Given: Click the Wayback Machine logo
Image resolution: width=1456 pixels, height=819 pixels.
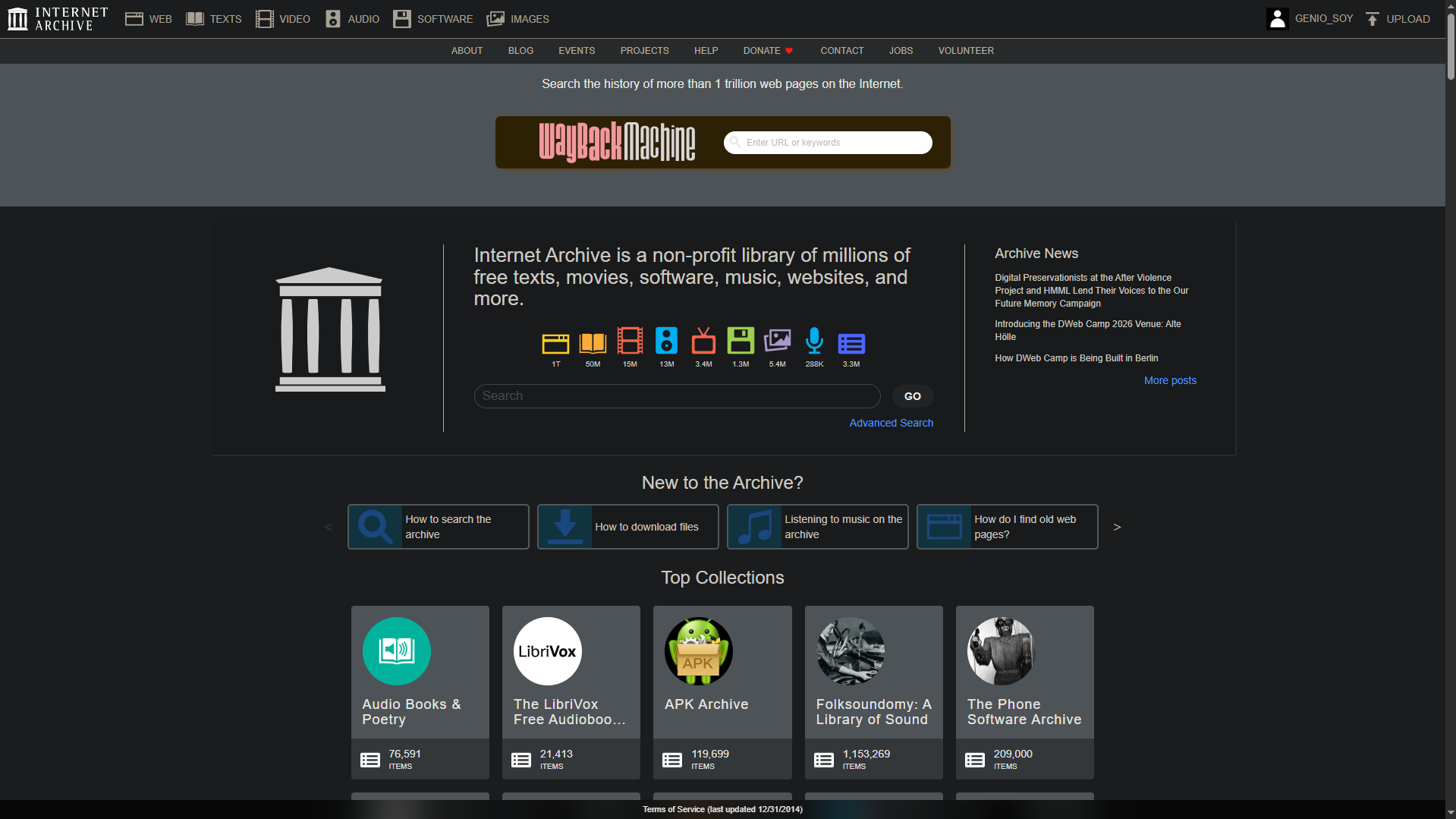Looking at the screenshot, I should (617, 142).
